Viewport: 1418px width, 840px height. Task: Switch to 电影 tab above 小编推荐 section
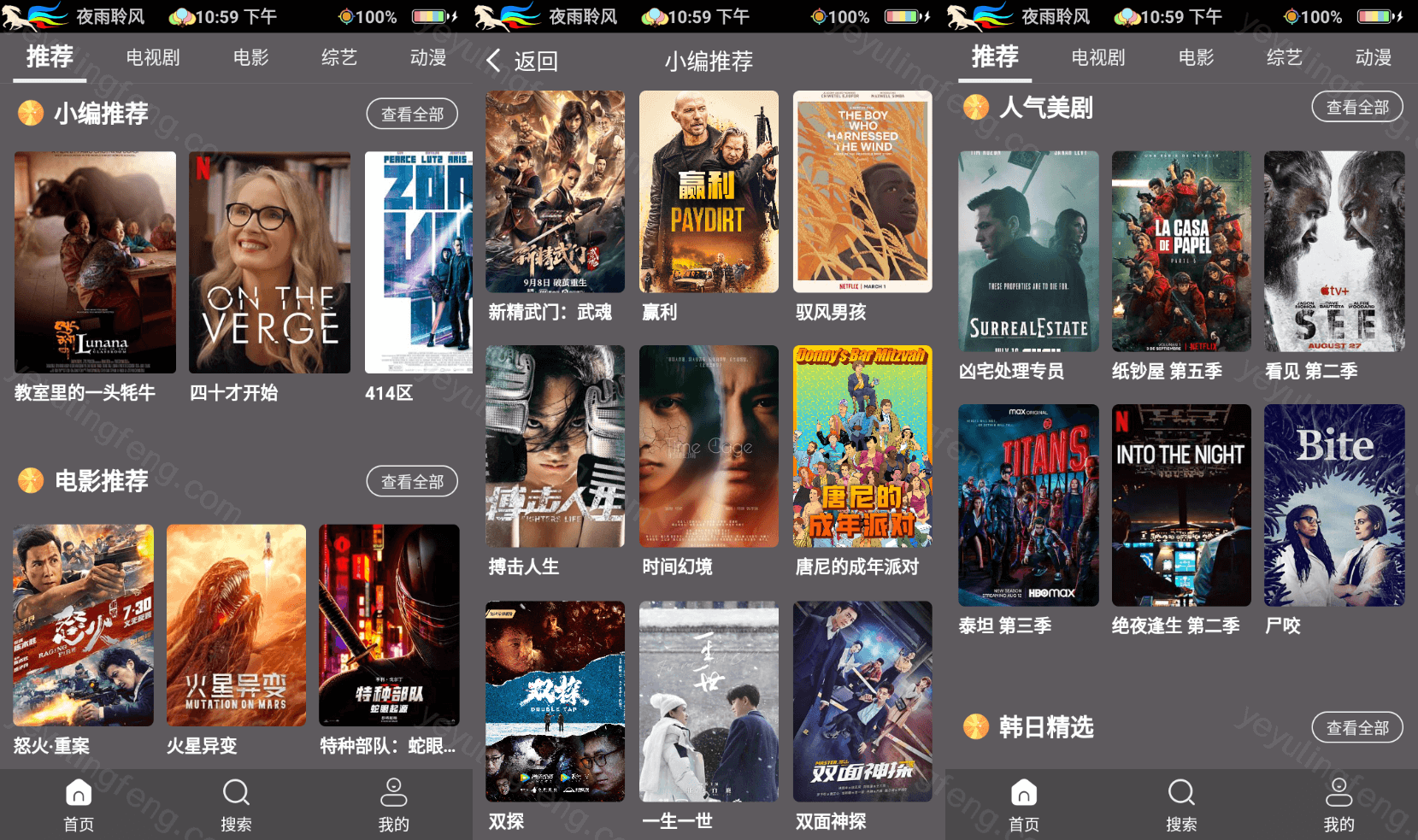click(x=251, y=57)
